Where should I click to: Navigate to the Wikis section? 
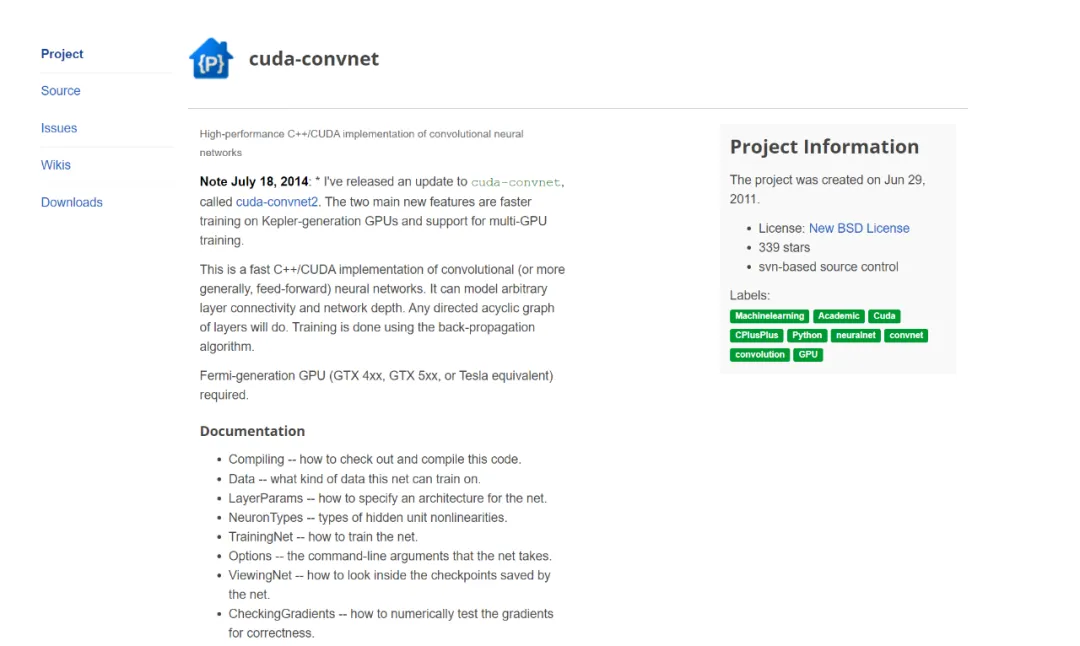click(x=56, y=165)
